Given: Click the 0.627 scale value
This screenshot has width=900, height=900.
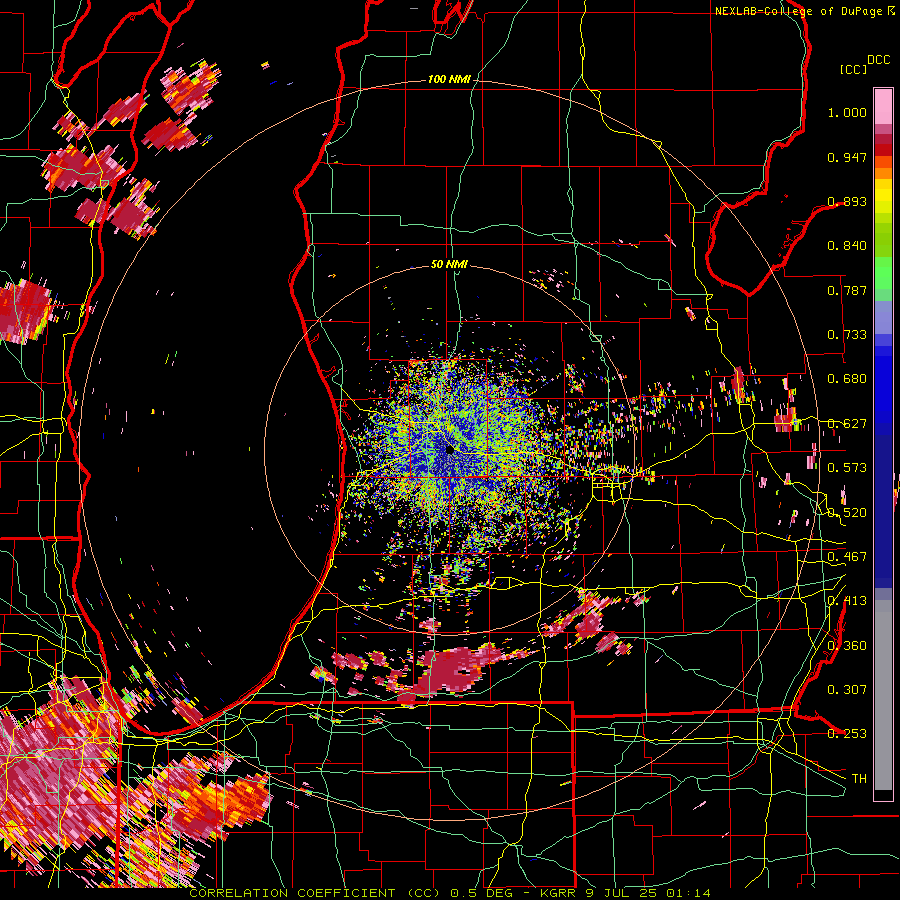Looking at the screenshot, I should pos(847,424).
